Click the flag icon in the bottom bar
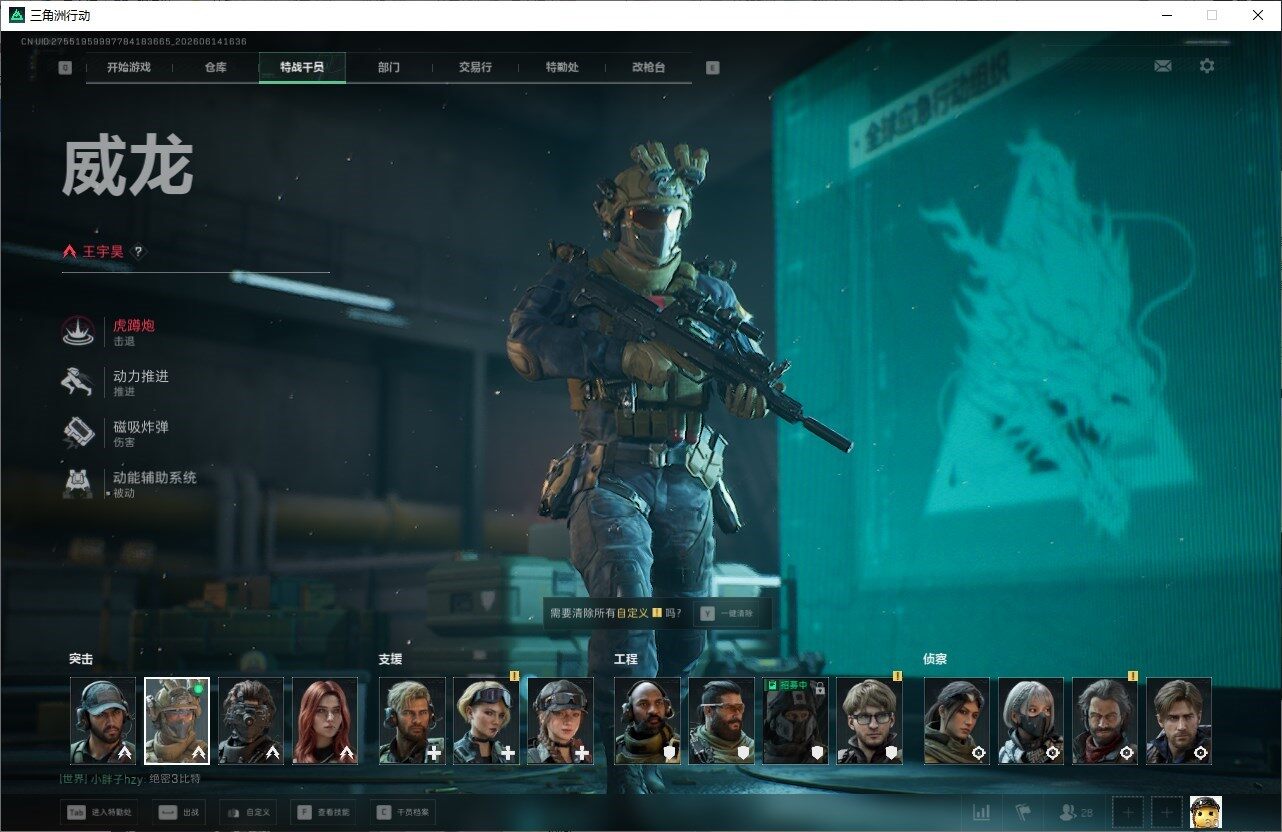Screen dimensions: 1282x832 point(1023,813)
